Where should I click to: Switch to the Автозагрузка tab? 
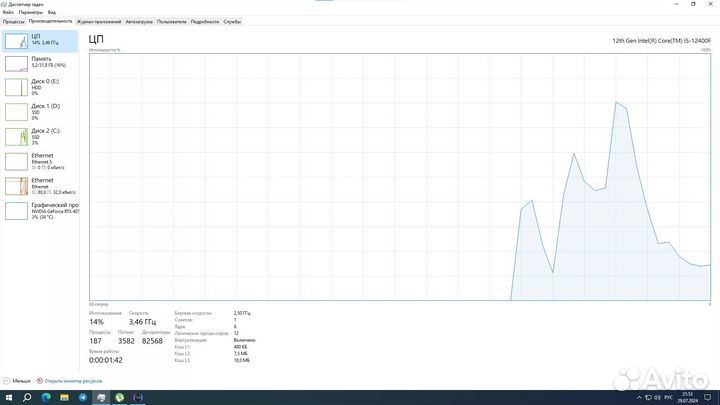click(x=139, y=21)
